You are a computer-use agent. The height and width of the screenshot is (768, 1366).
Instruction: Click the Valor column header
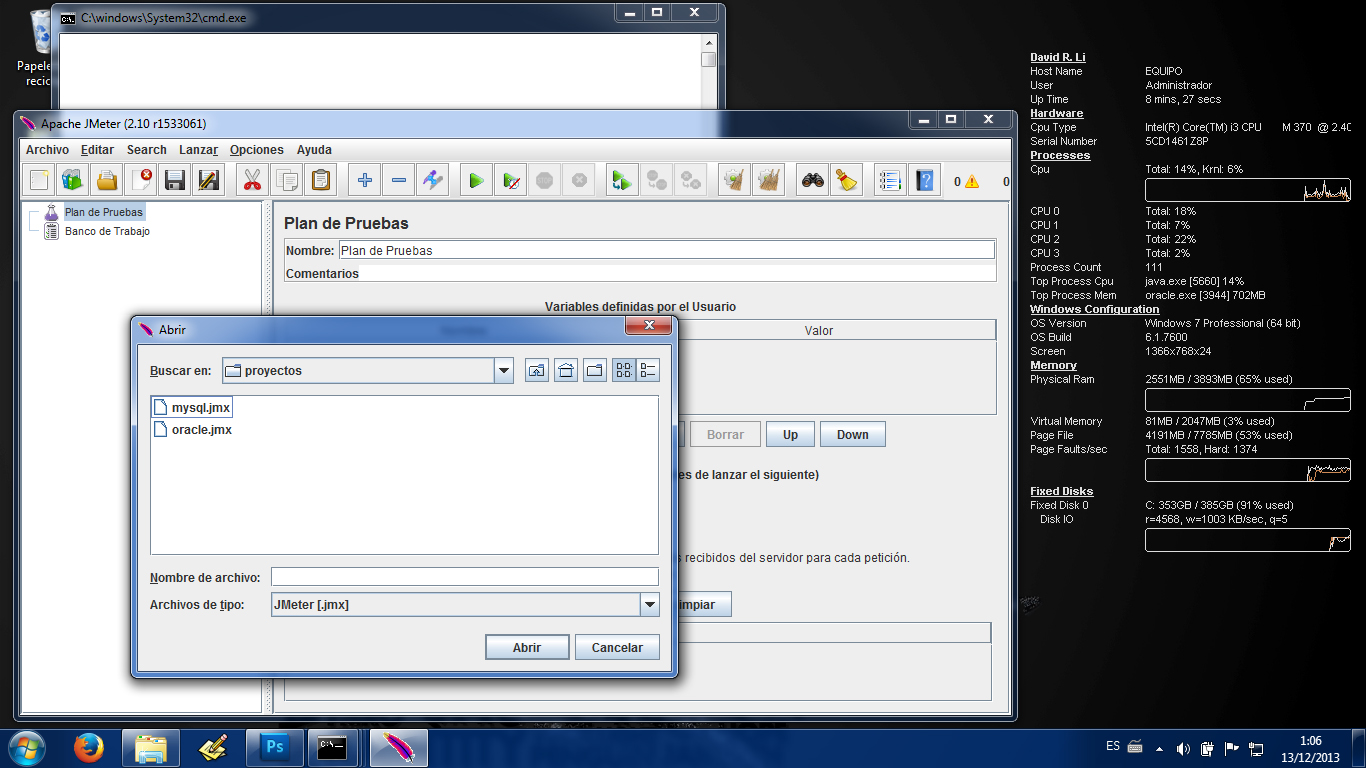pos(819,330)
